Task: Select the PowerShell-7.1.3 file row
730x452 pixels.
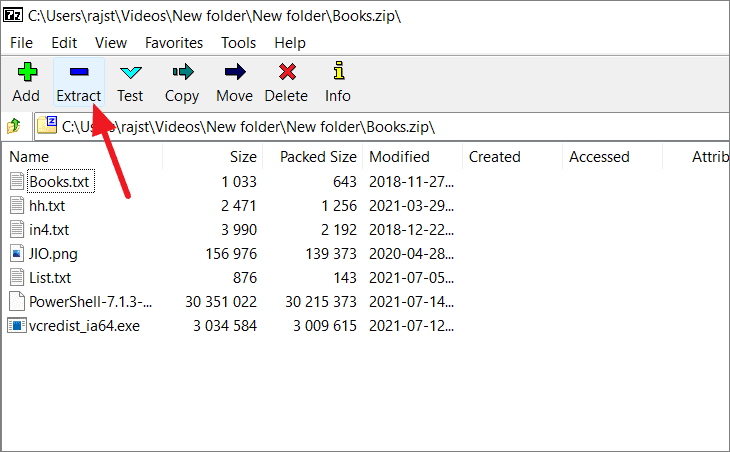Action: [x=231, y=302]
